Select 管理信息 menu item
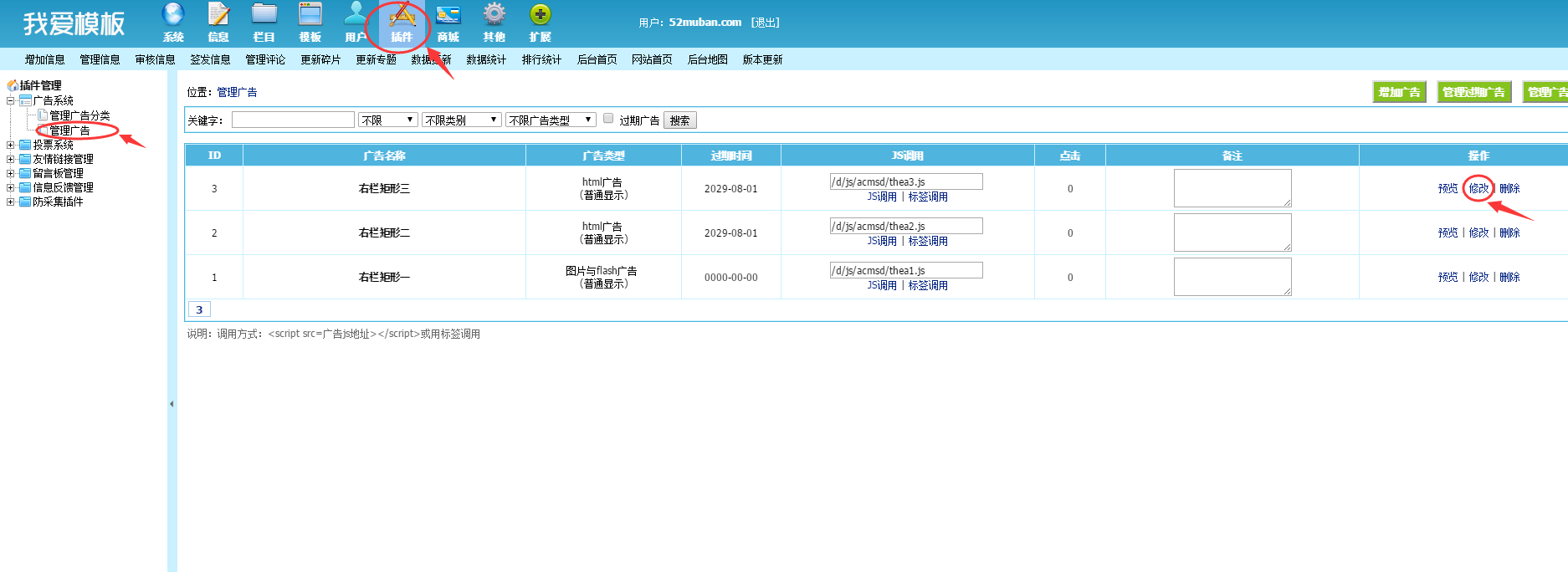 (x=100, y=59)
